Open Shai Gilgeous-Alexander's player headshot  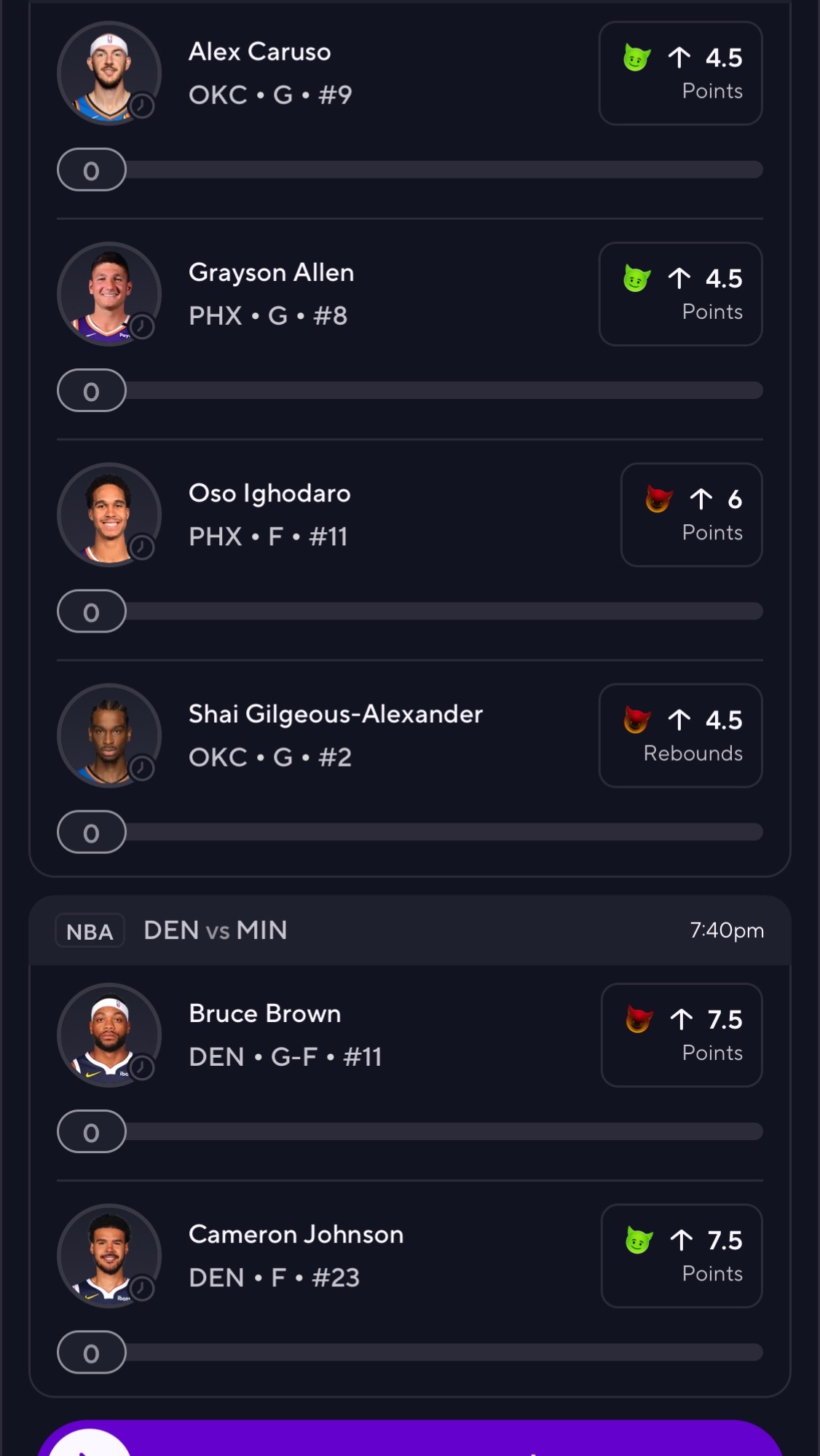coord(109,735)
